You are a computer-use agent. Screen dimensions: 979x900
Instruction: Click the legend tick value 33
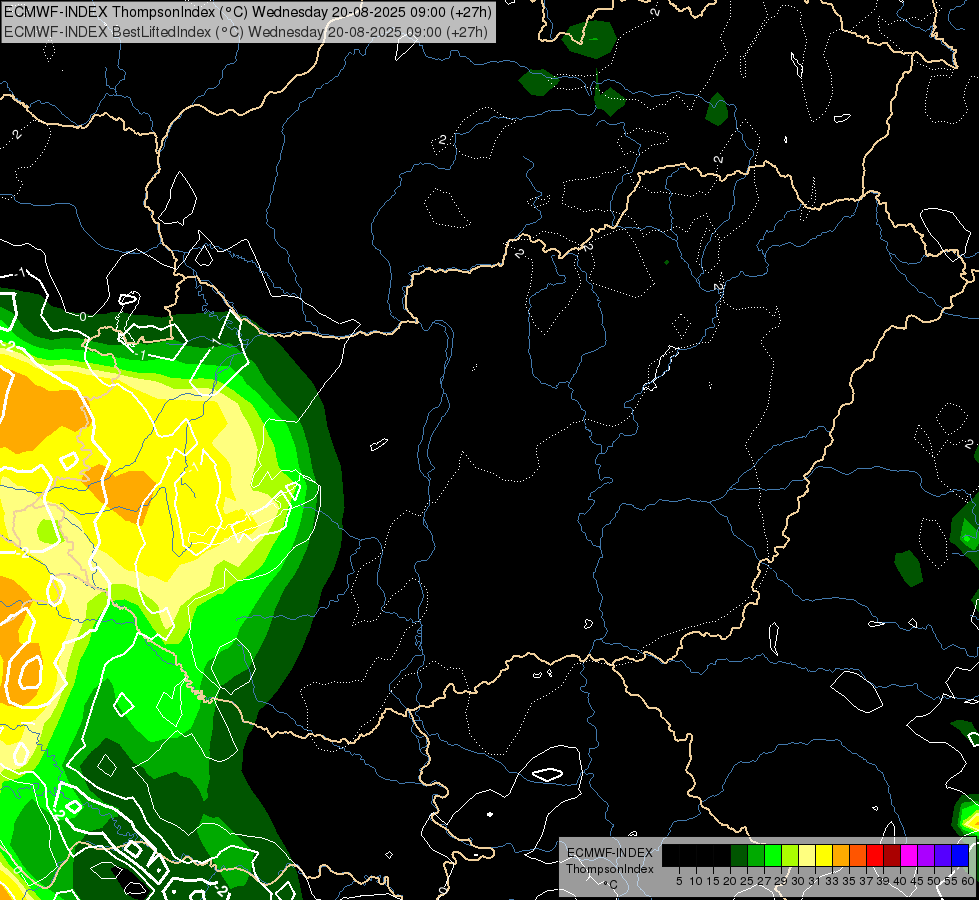832,881
